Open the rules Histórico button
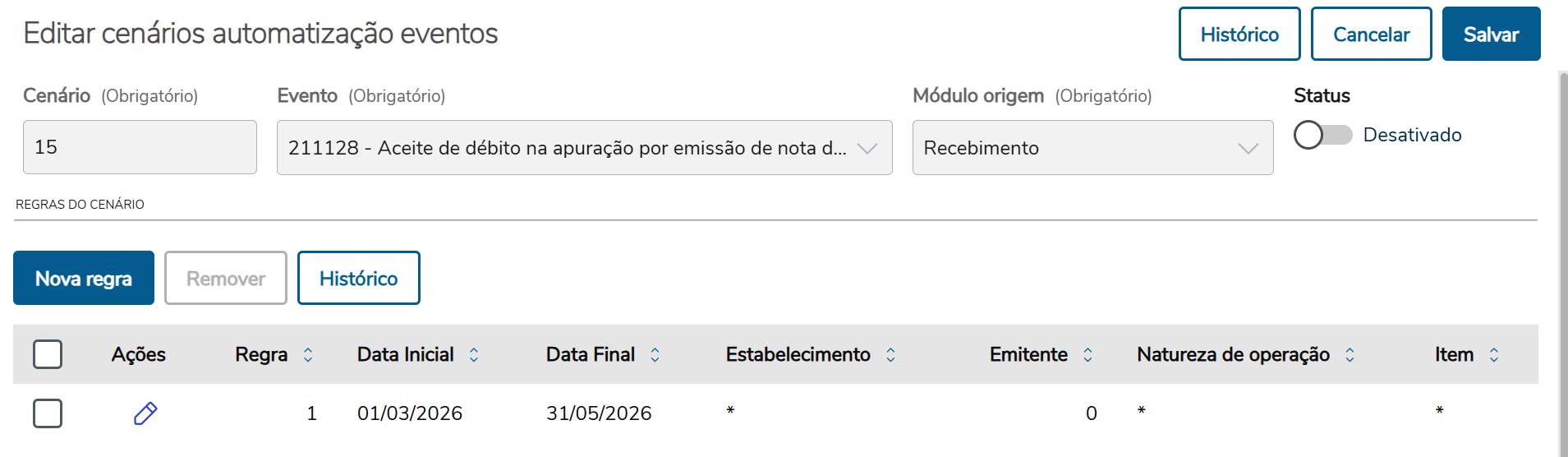1568x457 pixels. 358,279
